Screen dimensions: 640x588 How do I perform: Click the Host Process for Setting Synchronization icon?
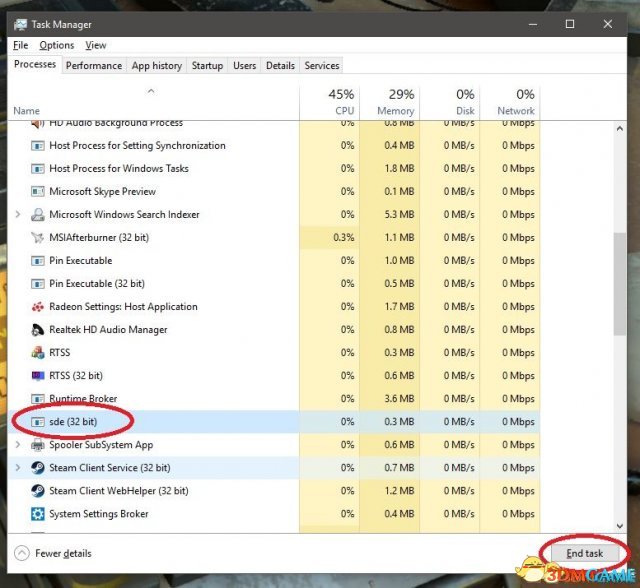click(x=38, y=146)
